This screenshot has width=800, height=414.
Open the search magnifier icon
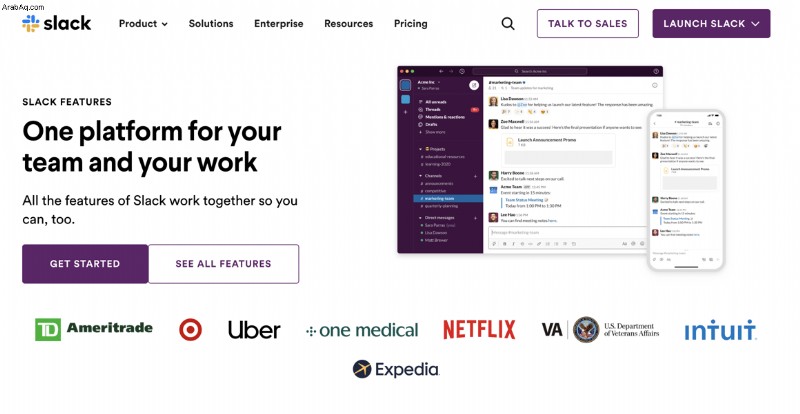coord(508,23)
